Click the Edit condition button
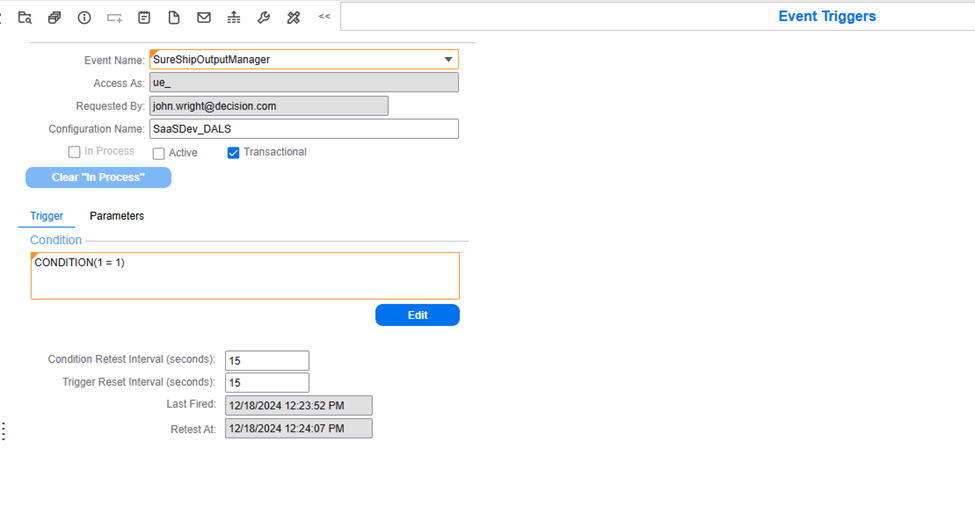 (x=417, y=315)
